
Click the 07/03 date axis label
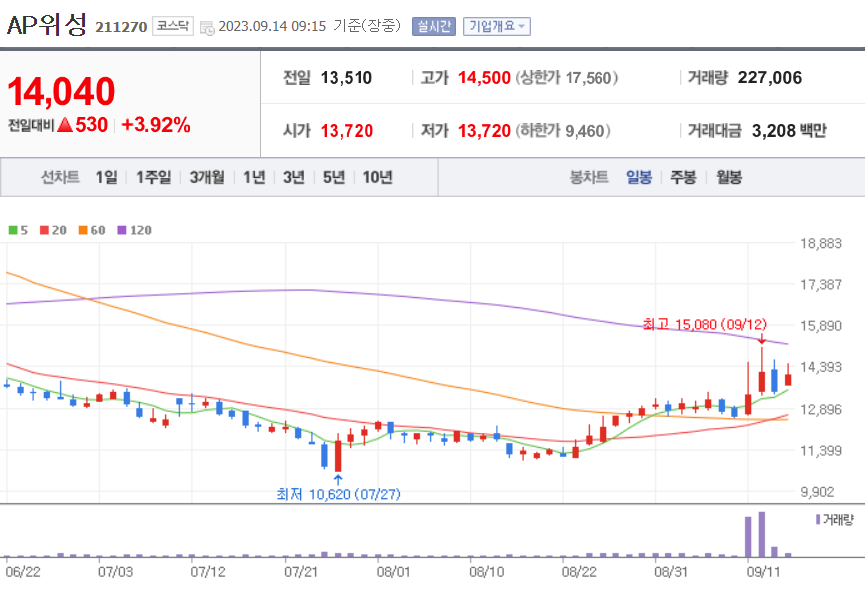115,572
